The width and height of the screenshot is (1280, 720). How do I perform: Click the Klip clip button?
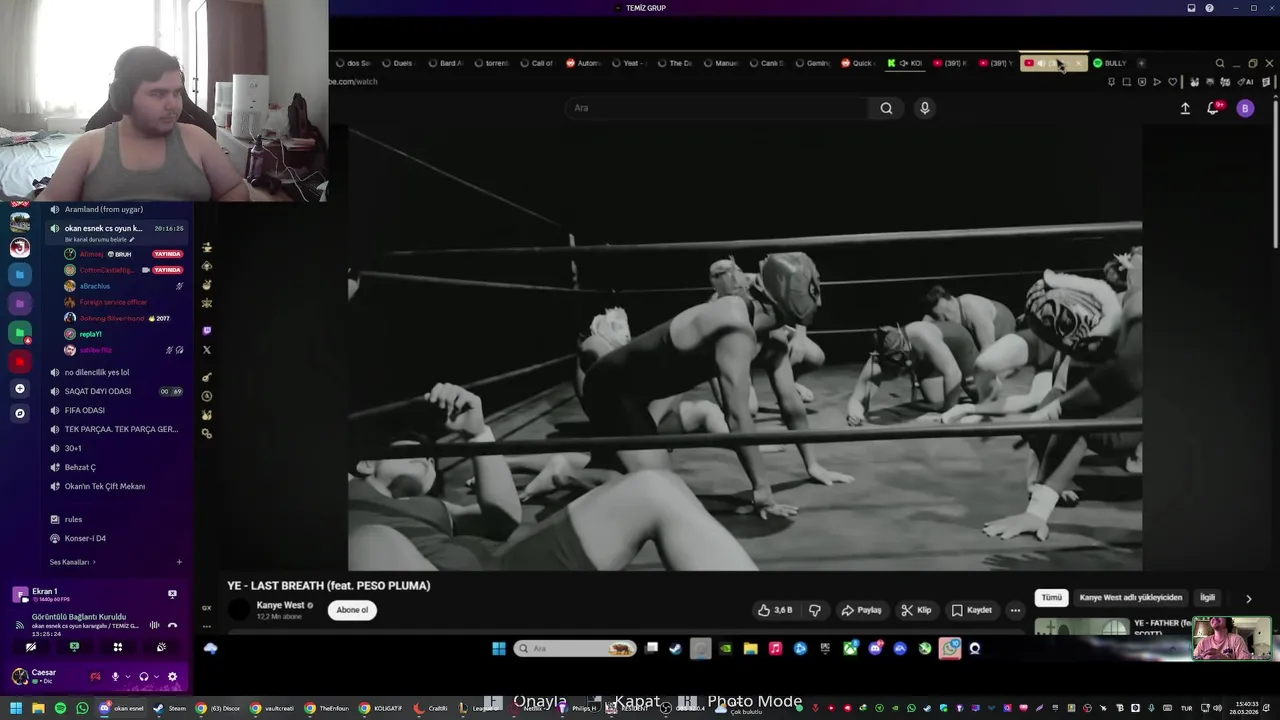(x=916, y=610)
